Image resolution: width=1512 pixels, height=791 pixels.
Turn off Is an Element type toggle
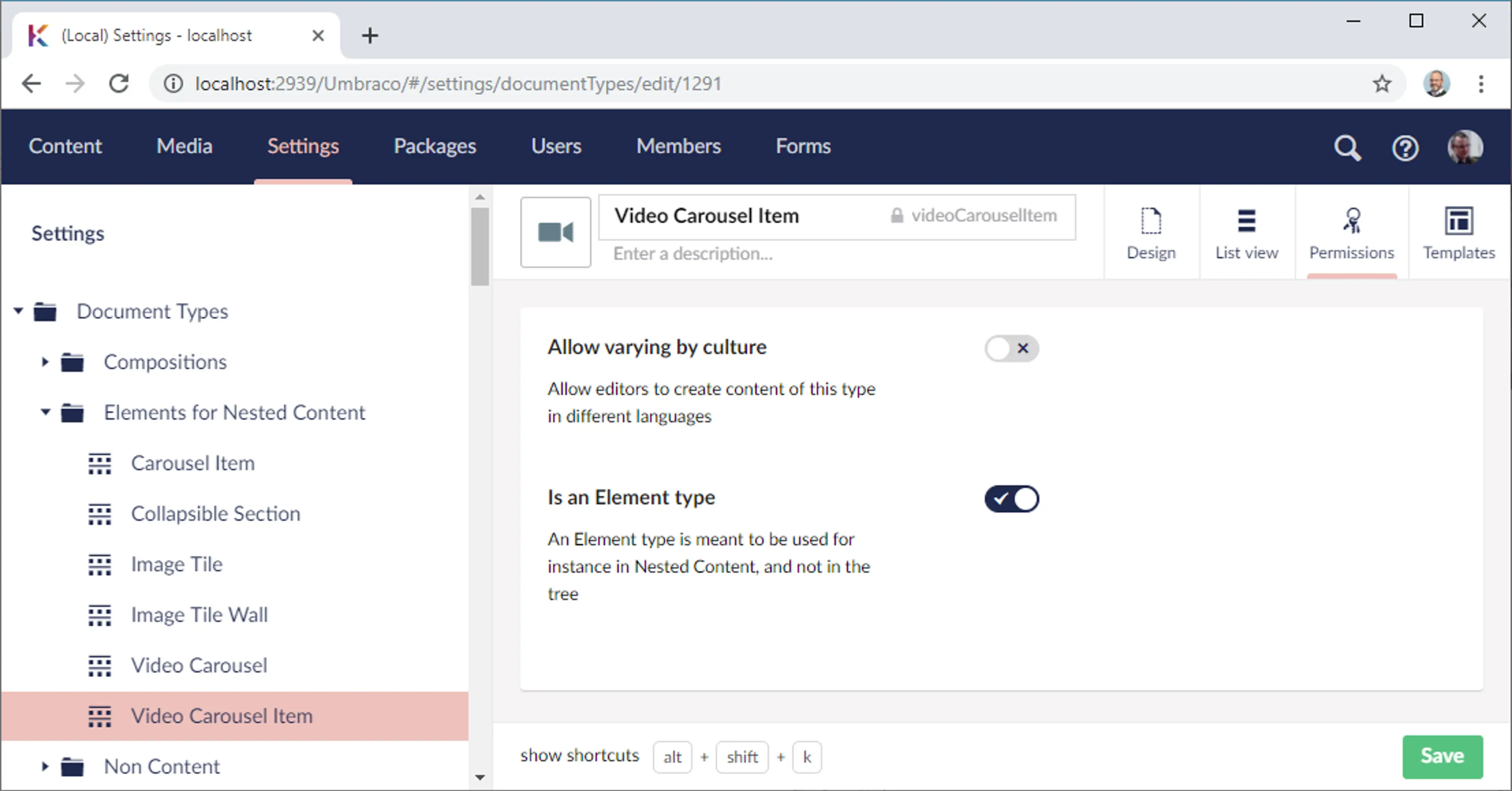(x=1011, y=499)
